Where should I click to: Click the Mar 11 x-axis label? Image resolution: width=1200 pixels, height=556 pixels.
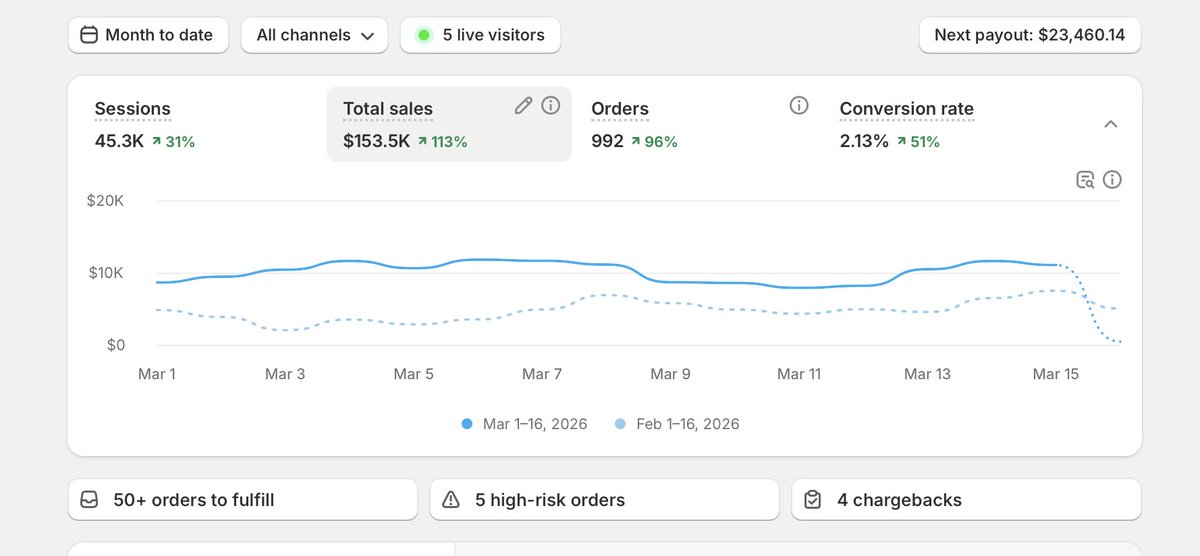[799, 374]
